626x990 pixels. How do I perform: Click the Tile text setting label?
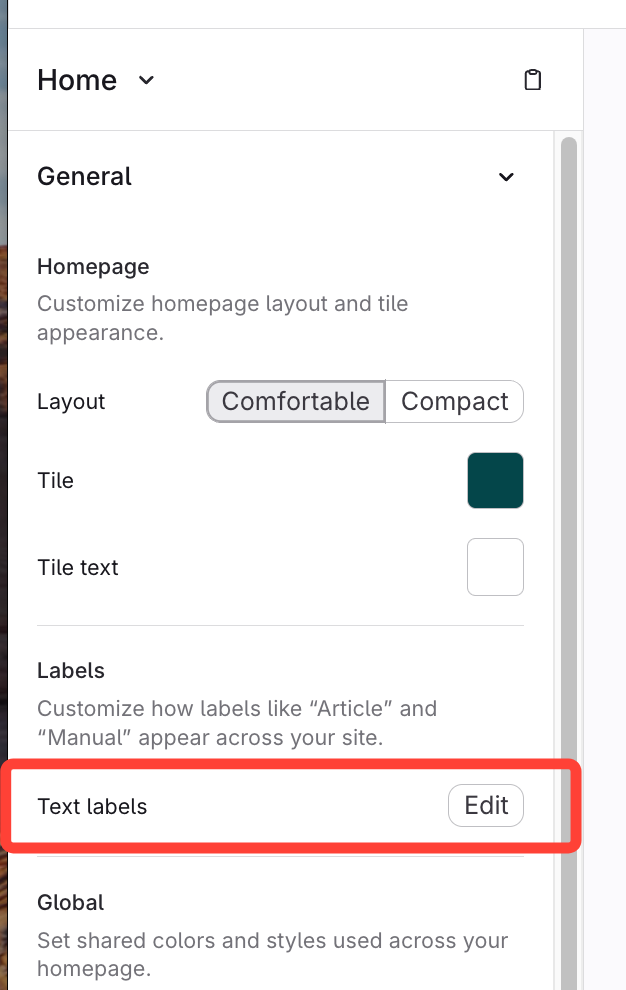[78, 567]
